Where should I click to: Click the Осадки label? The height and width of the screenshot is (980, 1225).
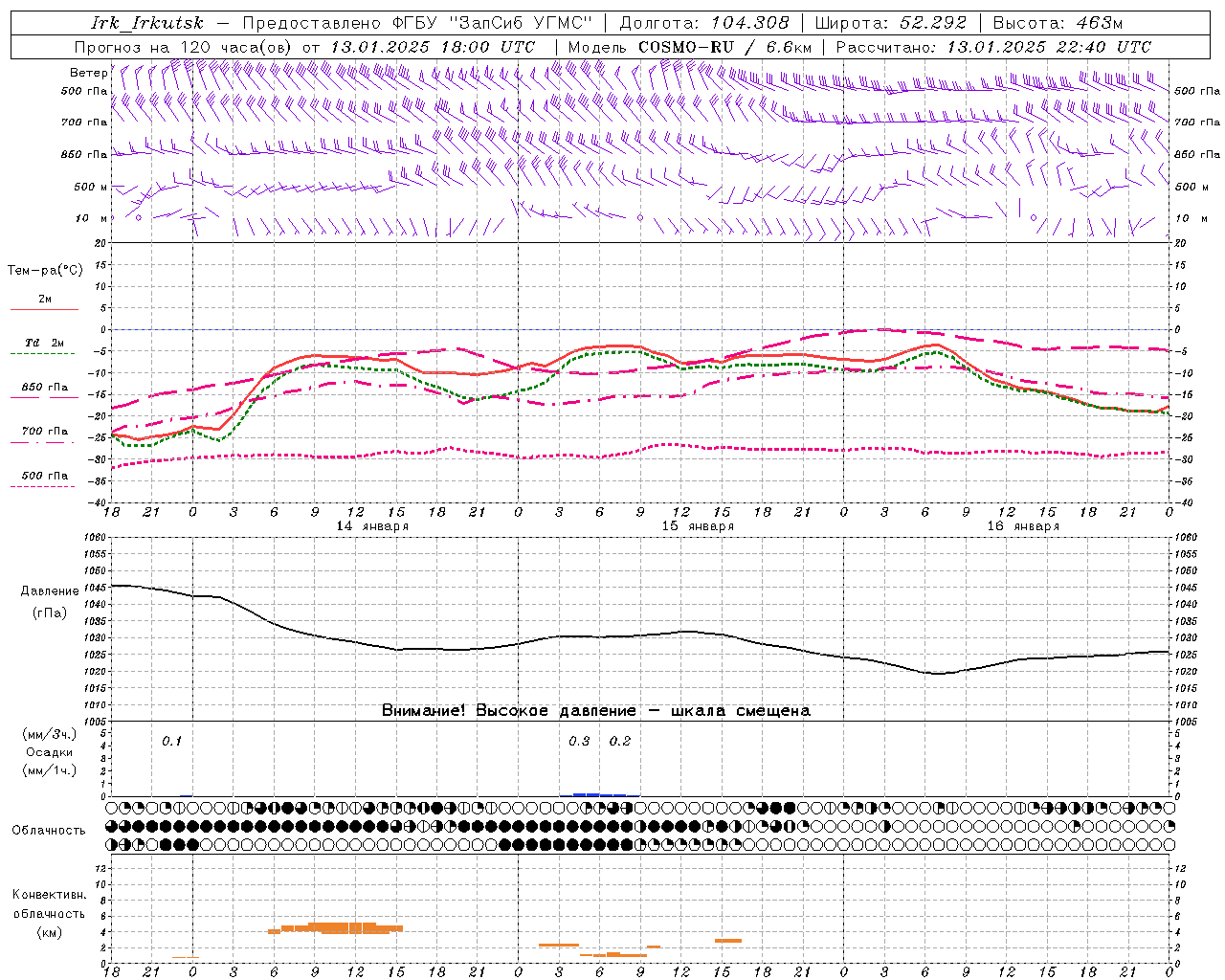tap(50, 752)
